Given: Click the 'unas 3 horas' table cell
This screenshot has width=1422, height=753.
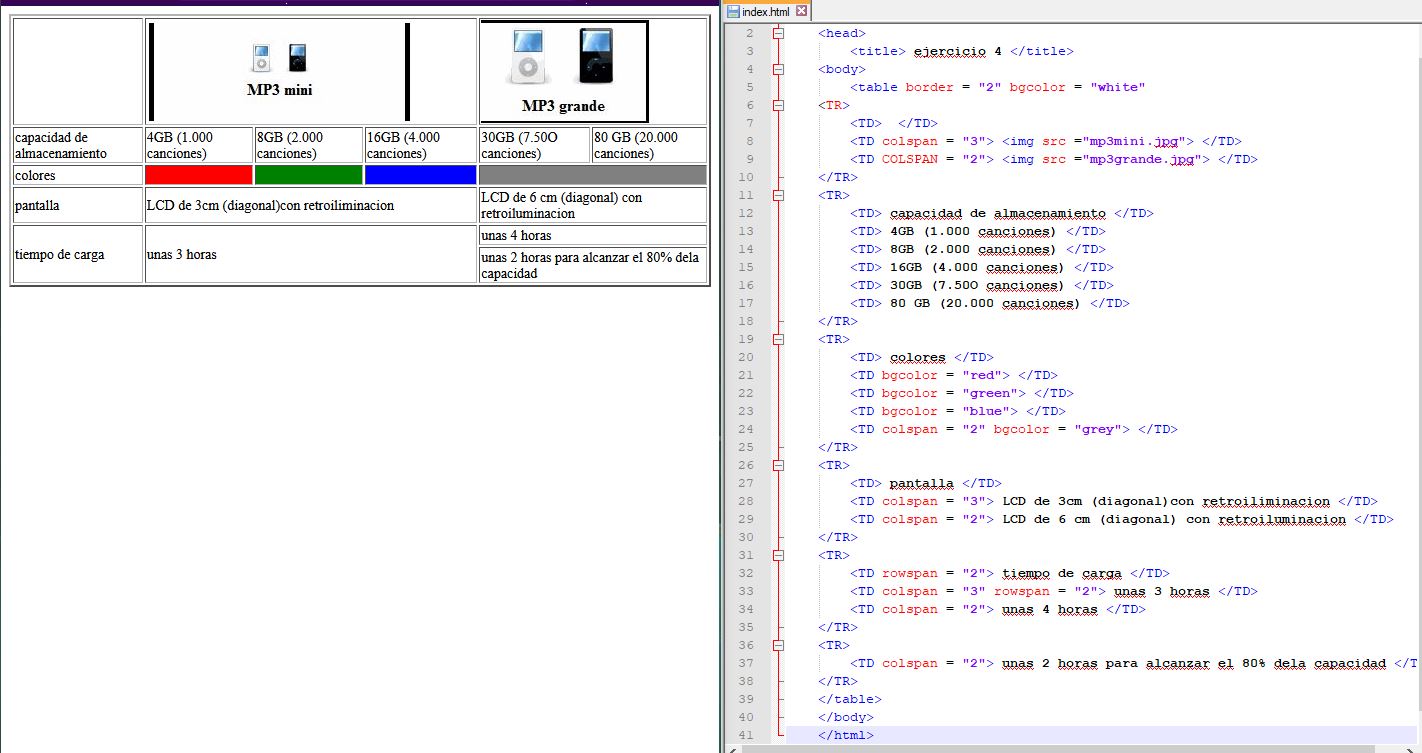Looking at the screenshot, I should [x=310, y=254].
